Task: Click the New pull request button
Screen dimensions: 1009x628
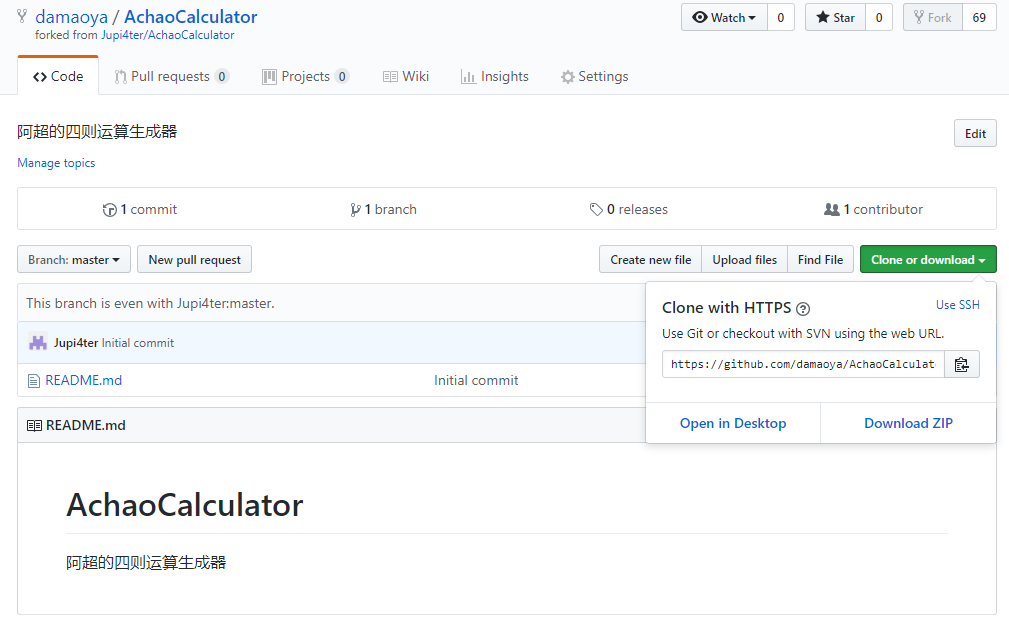Action: click(x=194, y=259)
